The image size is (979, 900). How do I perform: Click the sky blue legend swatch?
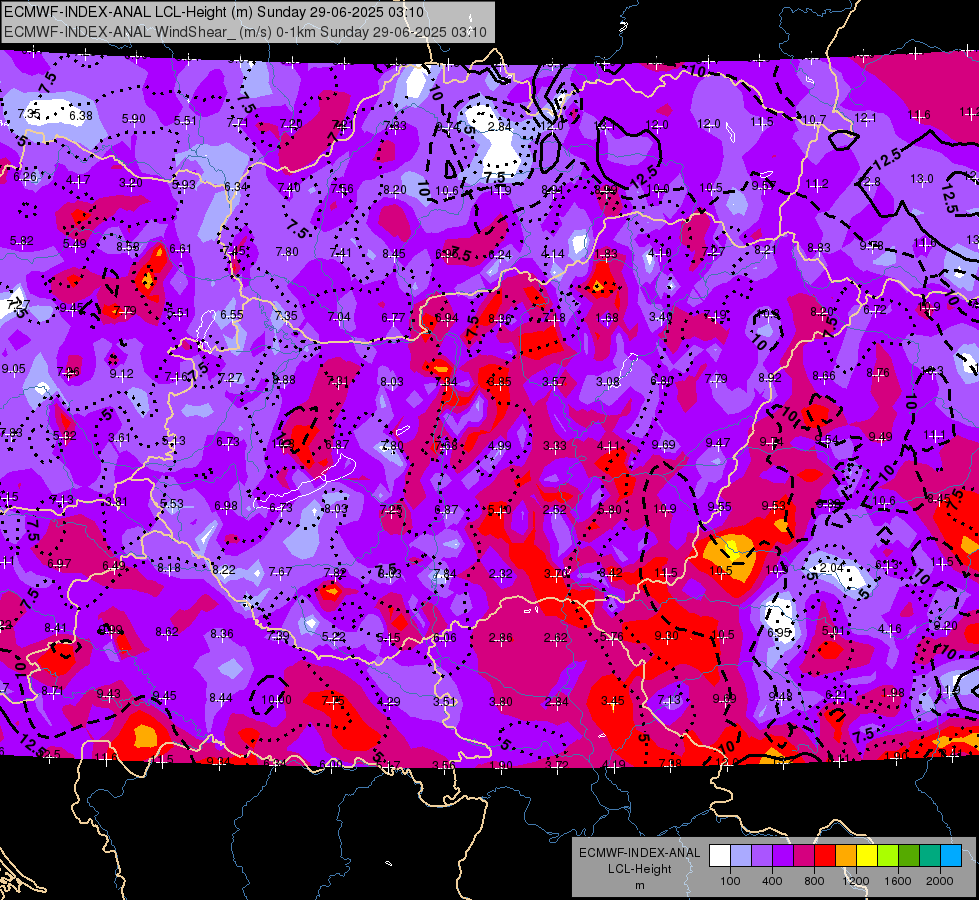[951, 856]
